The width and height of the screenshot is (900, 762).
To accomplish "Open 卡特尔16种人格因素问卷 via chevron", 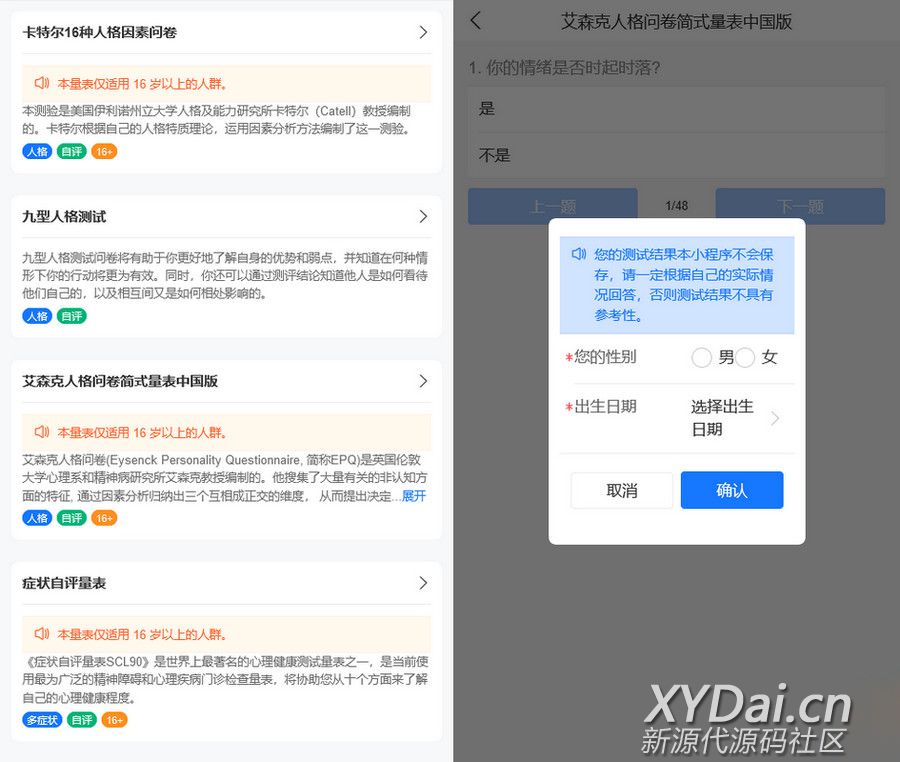I will click(423, 32).
